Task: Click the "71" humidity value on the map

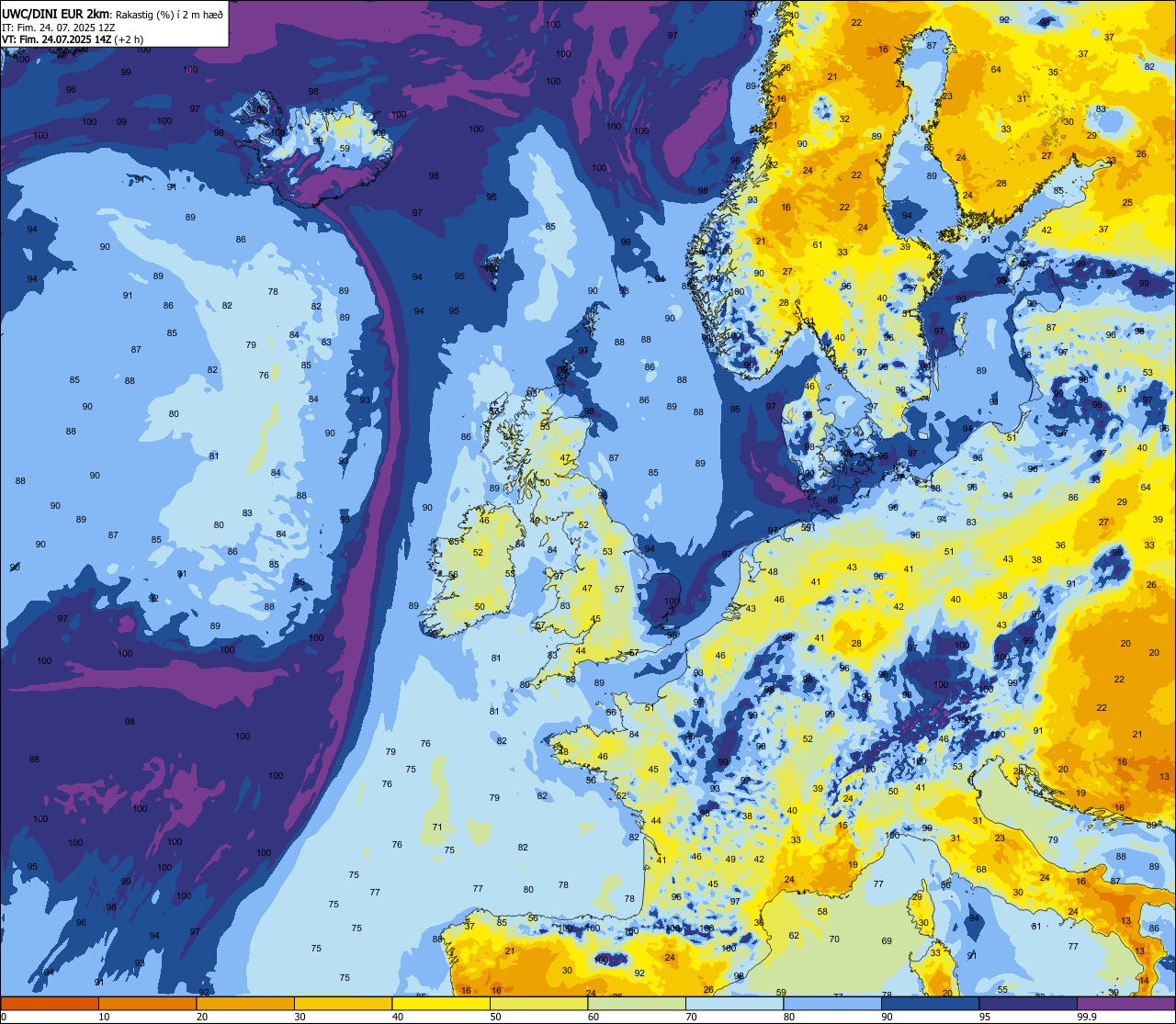Action: (437, 827)
